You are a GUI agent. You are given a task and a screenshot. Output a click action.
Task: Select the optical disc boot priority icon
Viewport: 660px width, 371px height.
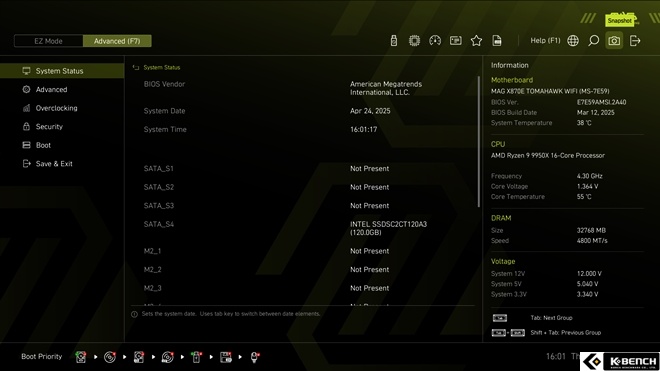coord(110,357)
